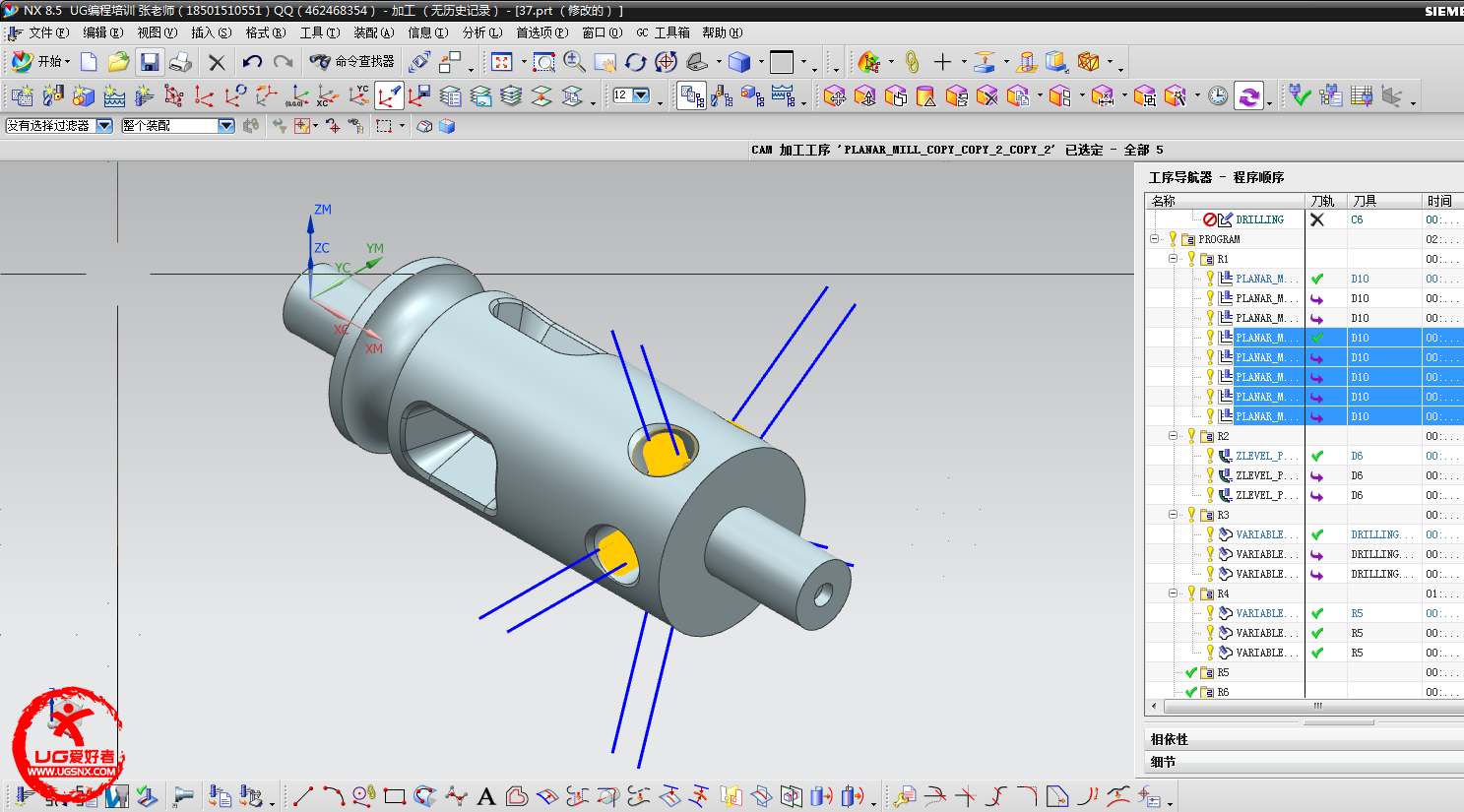
Task: Activate the Pan hand tool
Action: point(605,62)
